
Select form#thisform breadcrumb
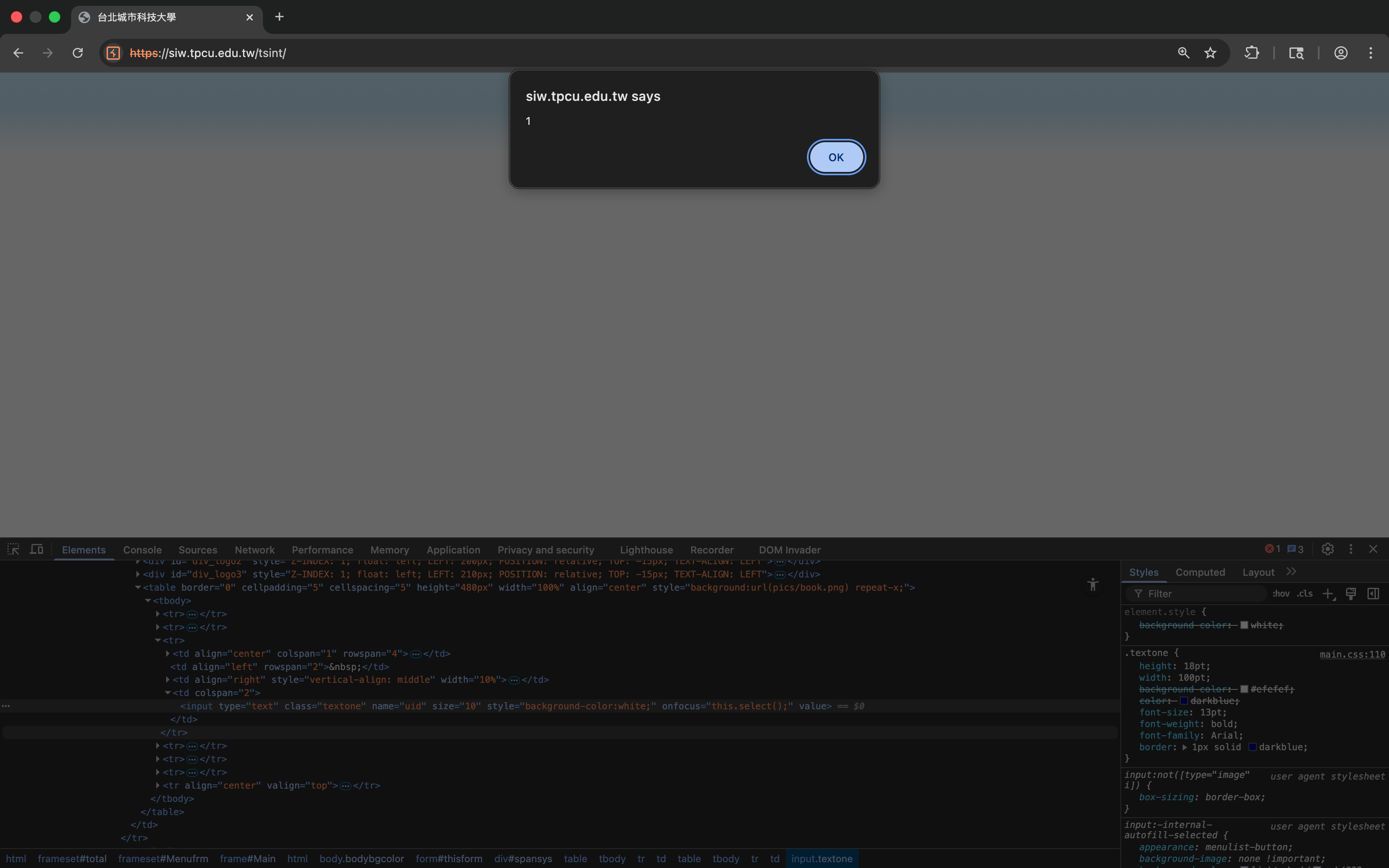tap(449, 859)
